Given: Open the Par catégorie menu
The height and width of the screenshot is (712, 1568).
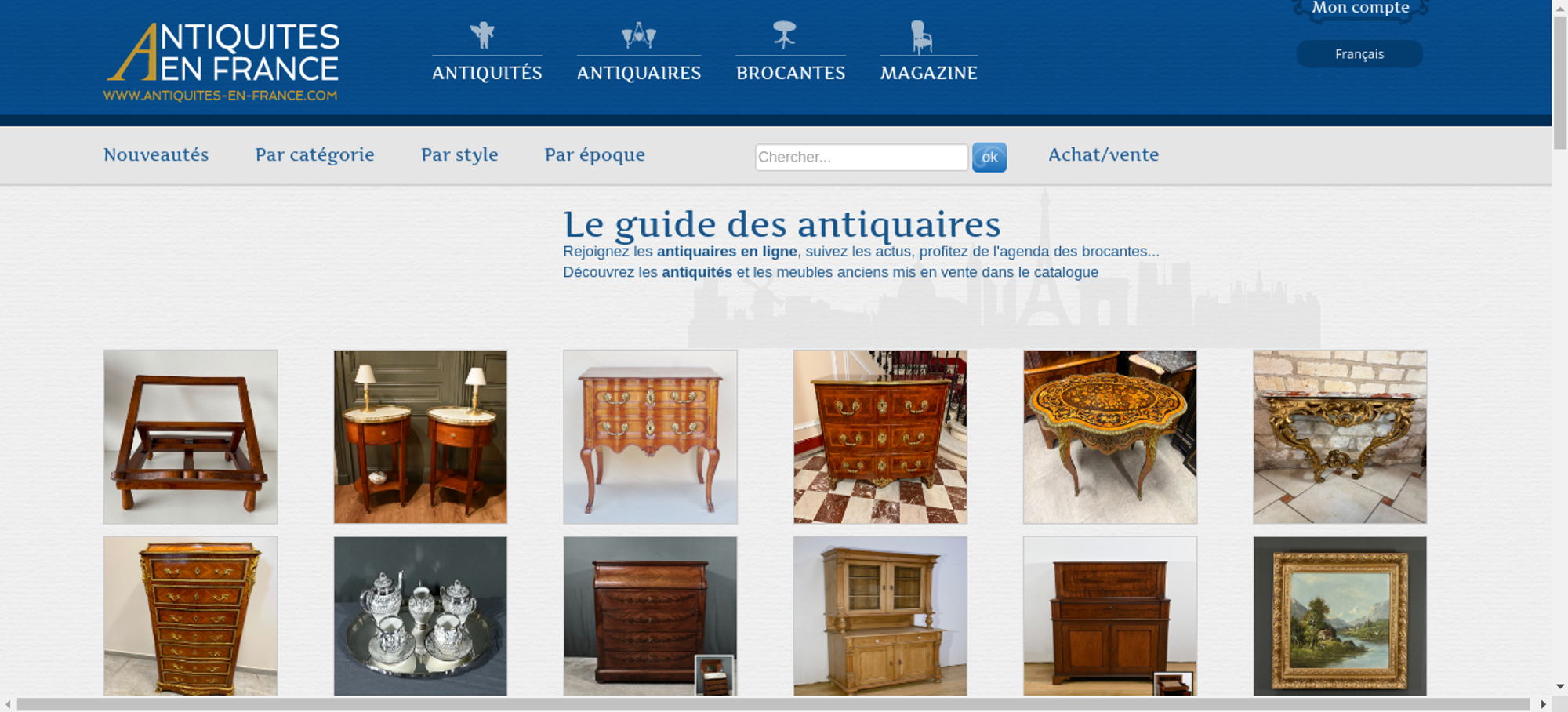Looking at the screenshot, I should point(314,154).
